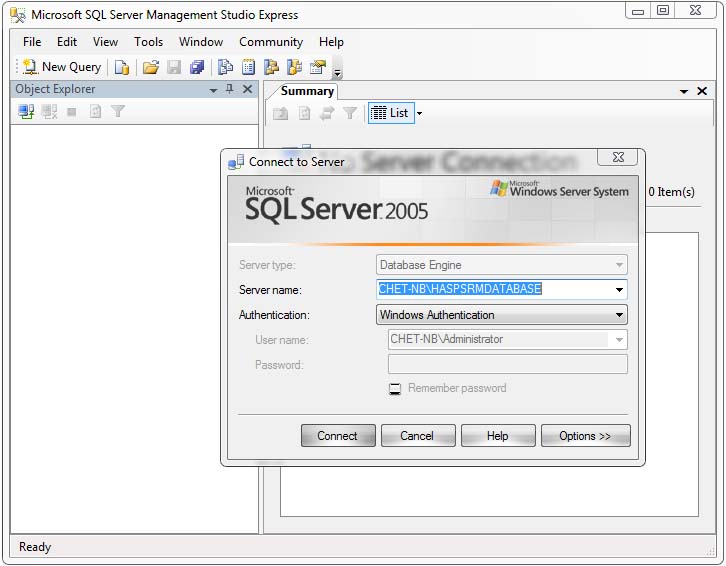Open the Community menu
The height and width of the screenshot is (566, 726).
click(x=271, y=42)
